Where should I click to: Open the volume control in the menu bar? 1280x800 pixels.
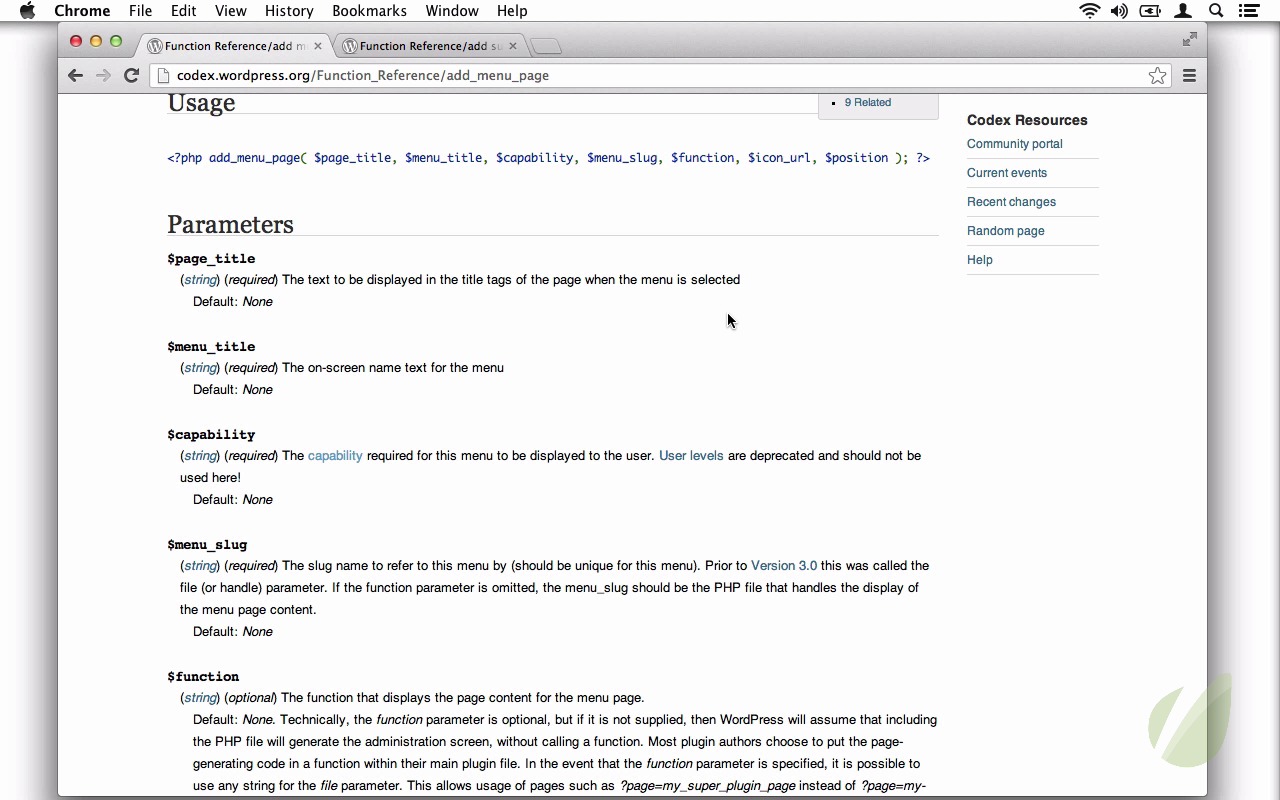[x=1119, y=11]
